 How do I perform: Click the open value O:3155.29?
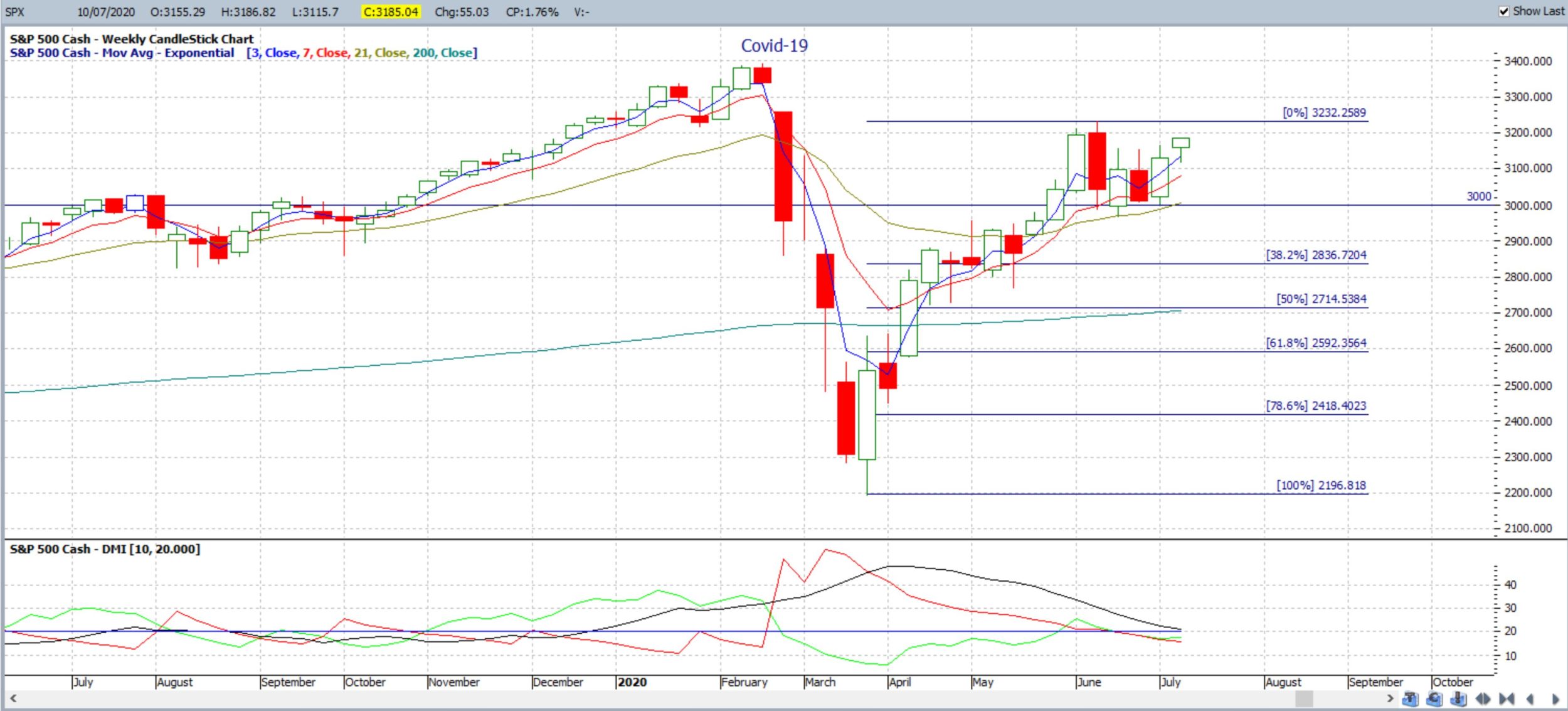pyautogui.click(x=177, y=12)
